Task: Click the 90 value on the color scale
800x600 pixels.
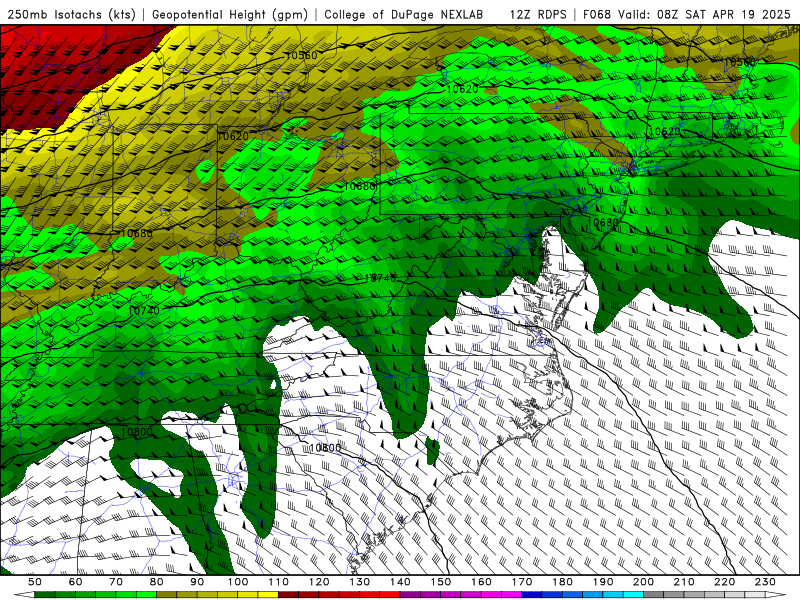Action: coord(197,582)
